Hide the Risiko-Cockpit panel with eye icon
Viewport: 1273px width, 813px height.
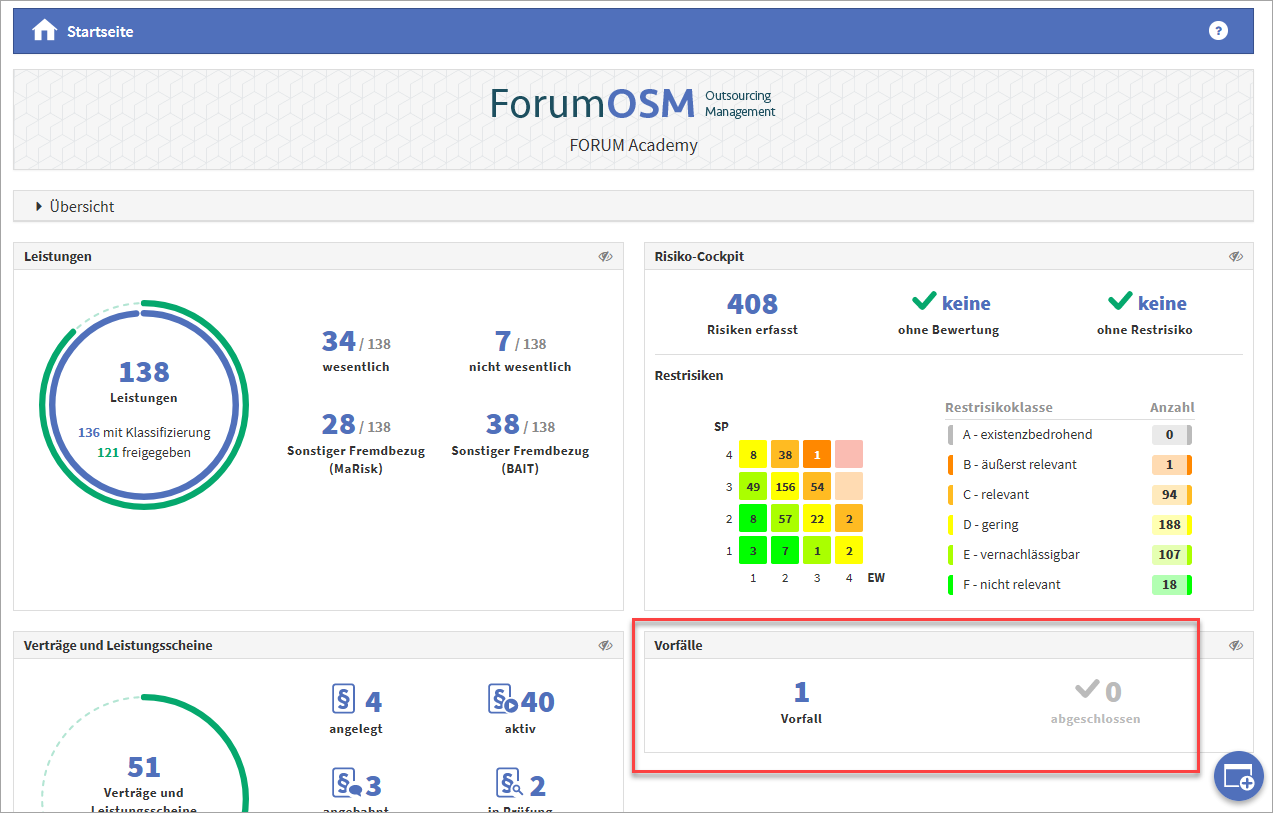1235,257
